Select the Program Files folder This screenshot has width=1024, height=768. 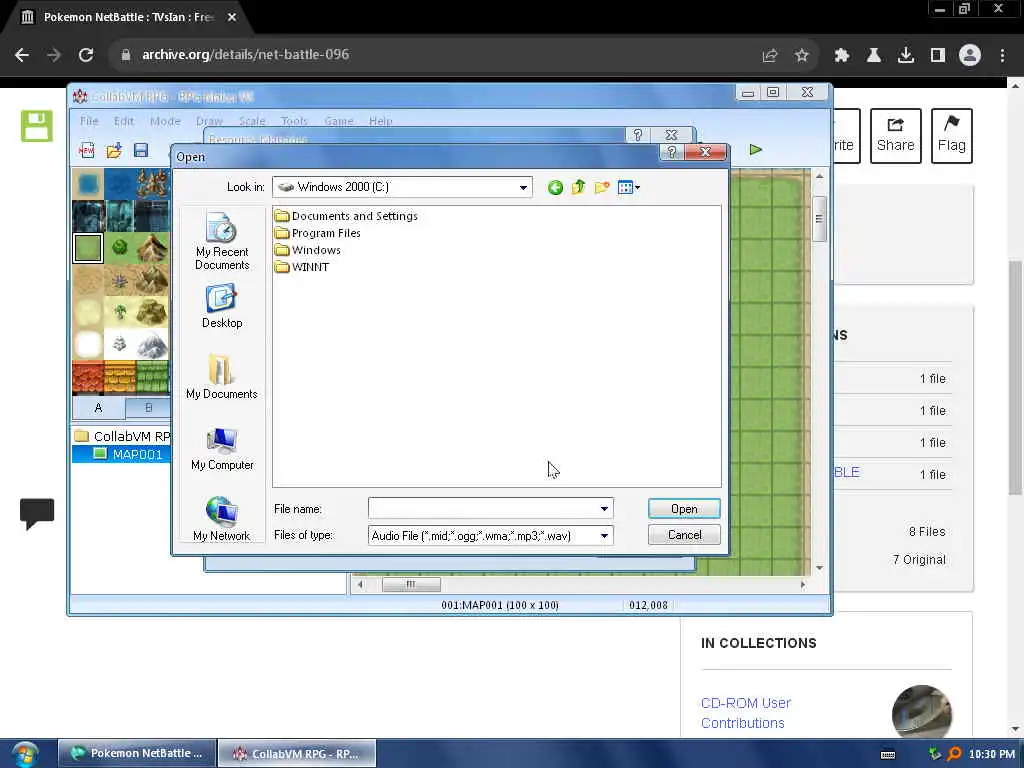point(318,233)
